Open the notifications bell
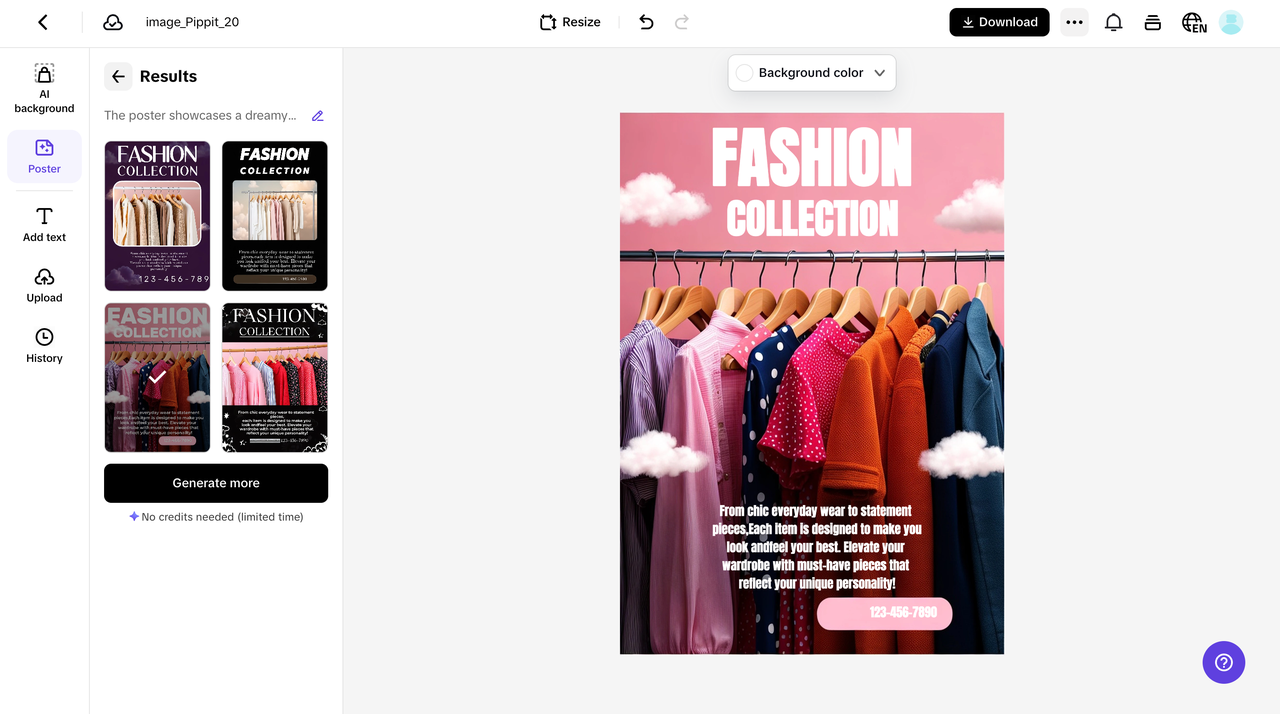The height and width of the screenshot is (714, 1280). tap(1113, 22)
